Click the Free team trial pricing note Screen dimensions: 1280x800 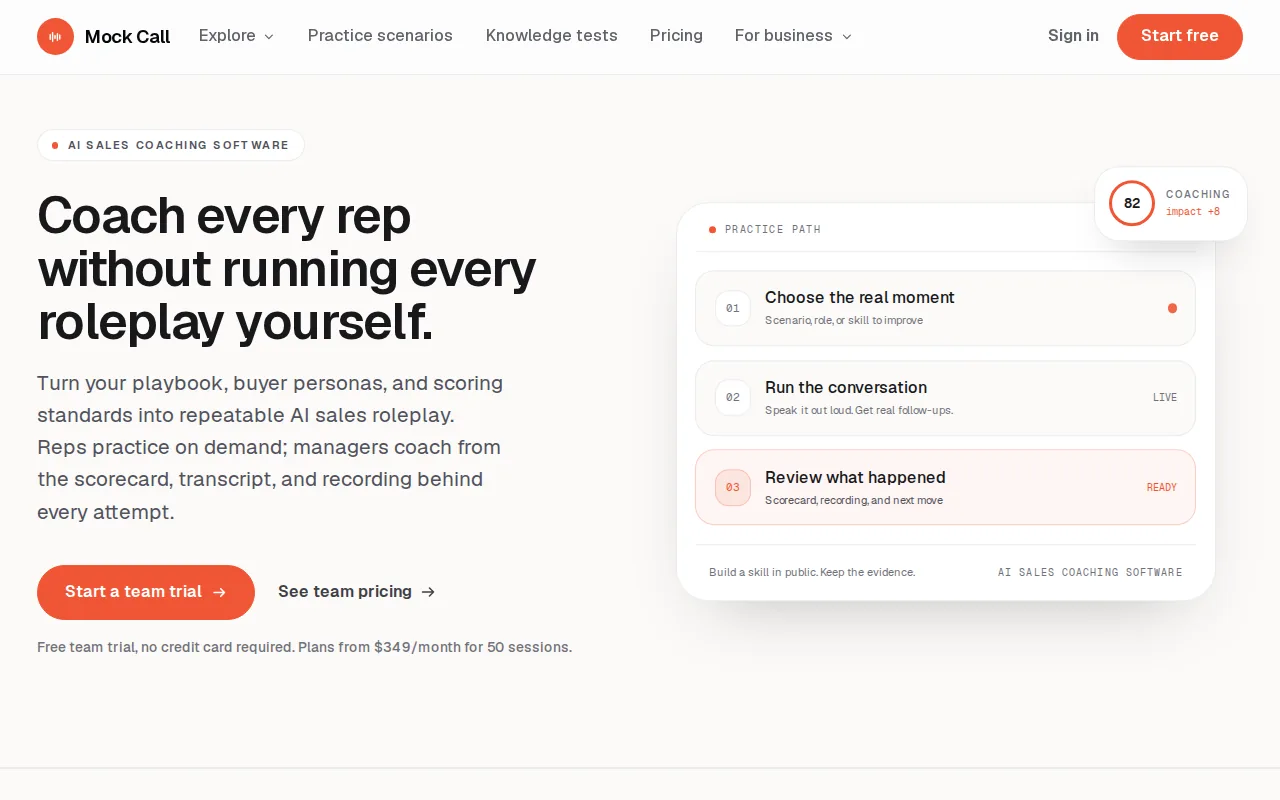pos(305,647)
